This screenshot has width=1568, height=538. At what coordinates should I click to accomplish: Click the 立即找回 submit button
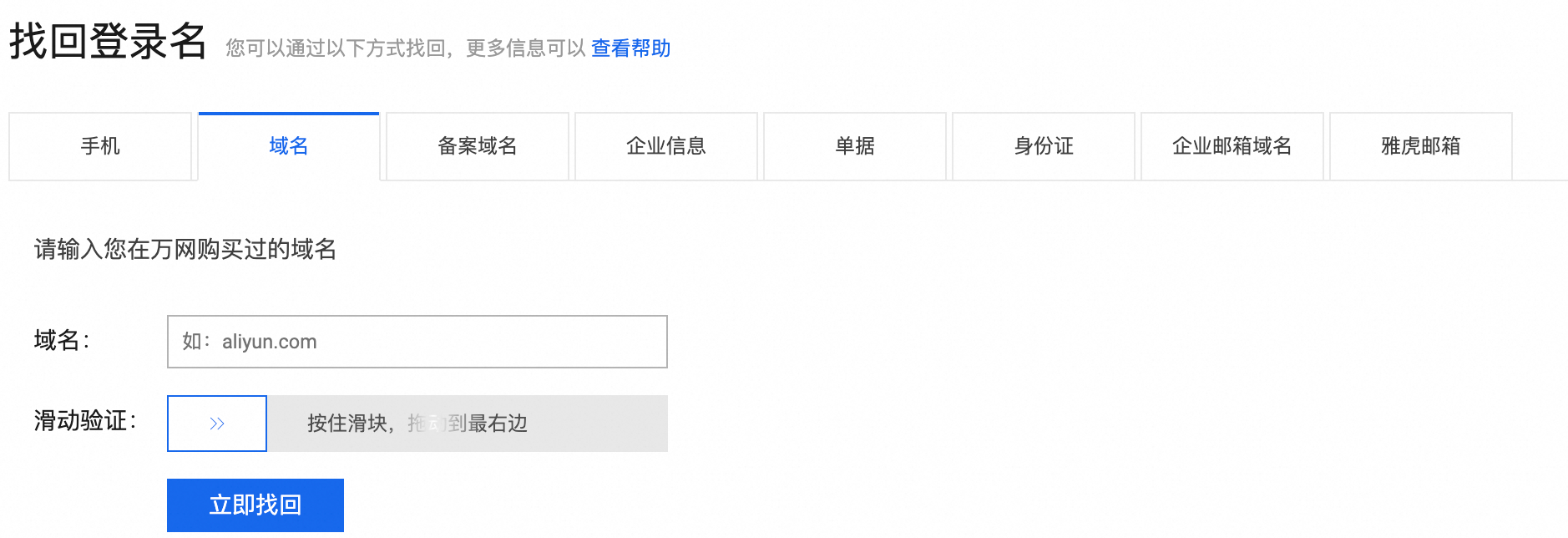255,505
